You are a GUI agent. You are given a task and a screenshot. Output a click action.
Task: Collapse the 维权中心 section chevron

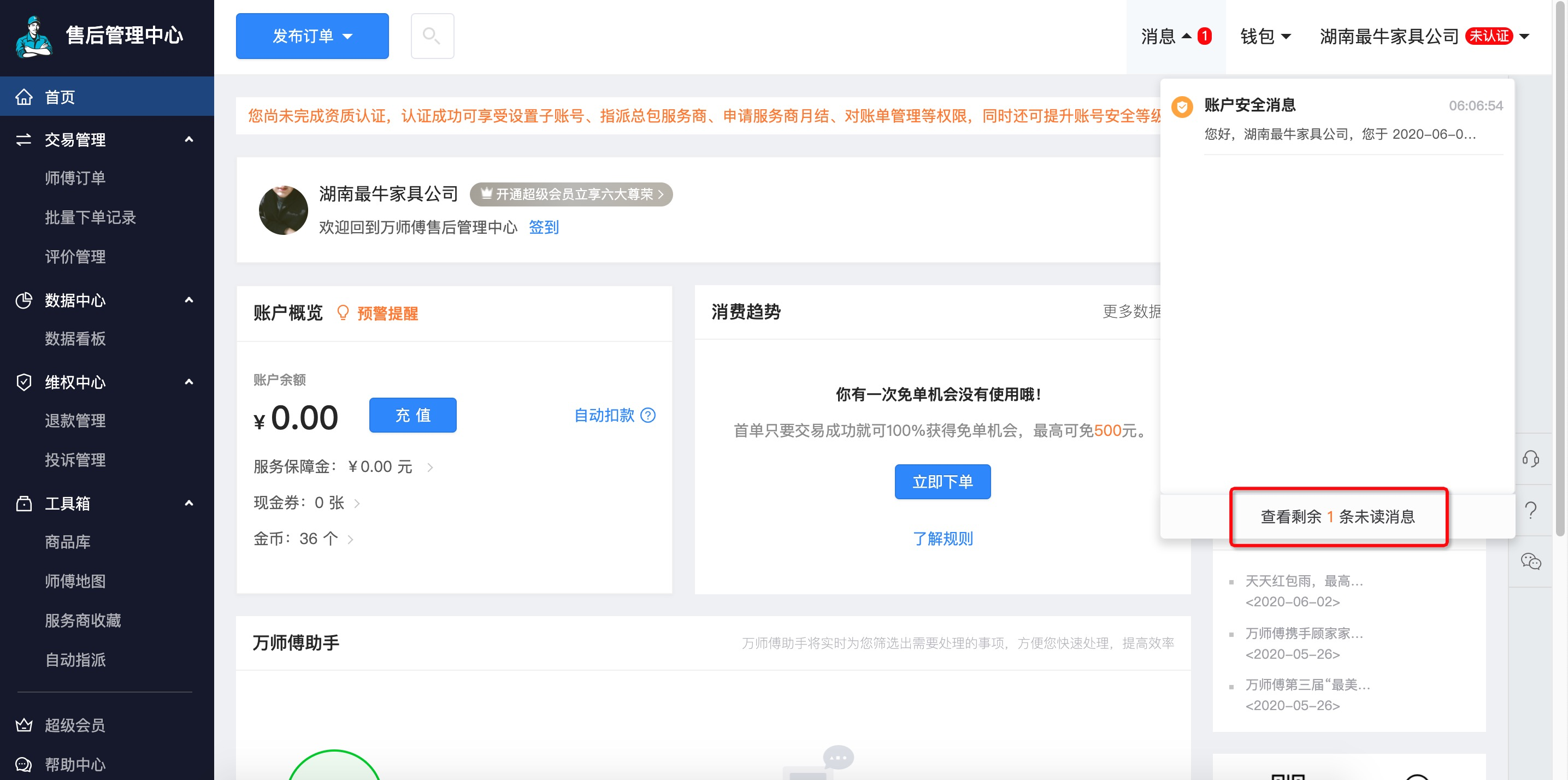188,382
